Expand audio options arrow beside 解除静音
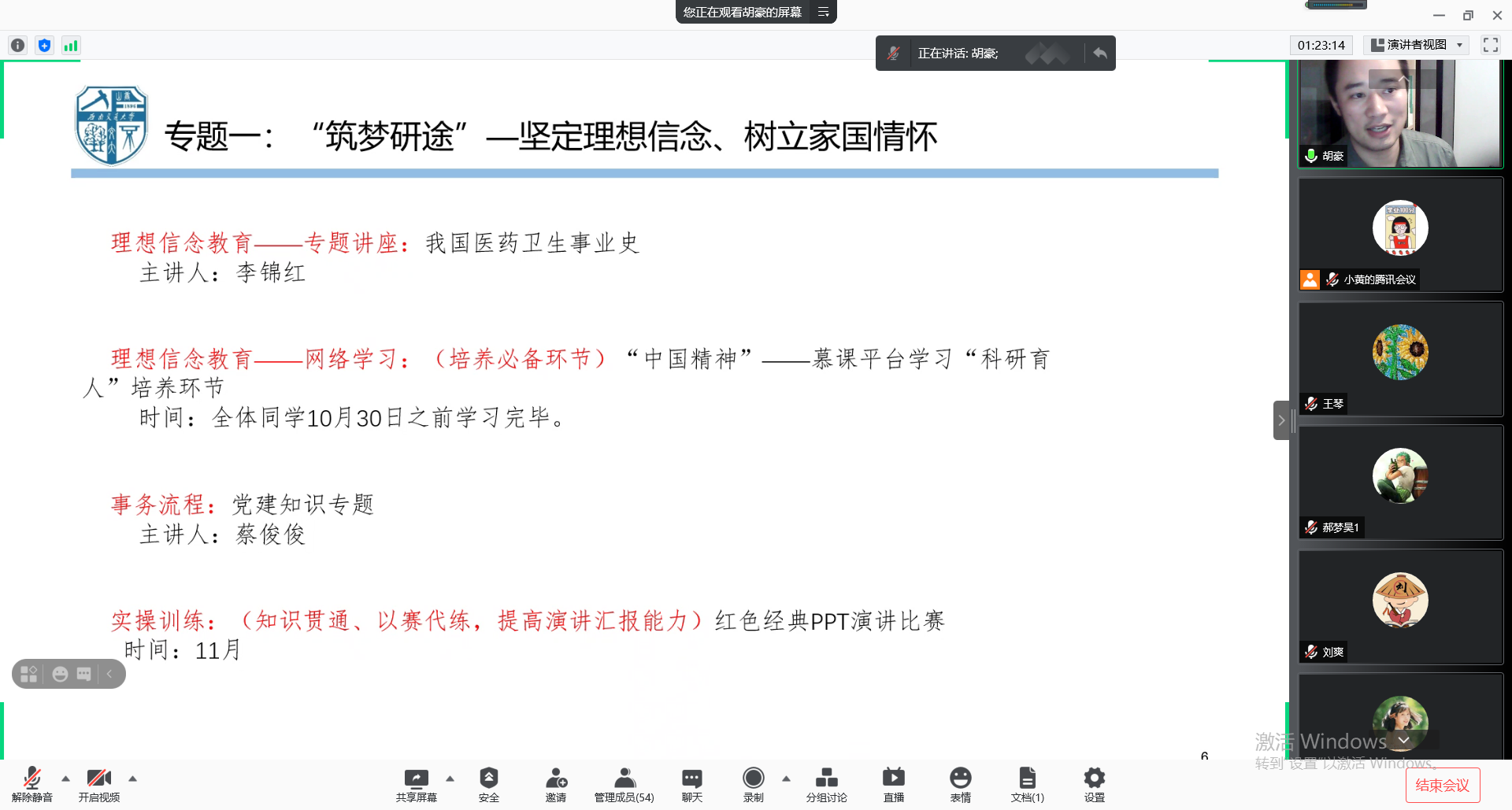This screenshot has height=810, width=1512. pyautogui.click(x=66, y=779)
